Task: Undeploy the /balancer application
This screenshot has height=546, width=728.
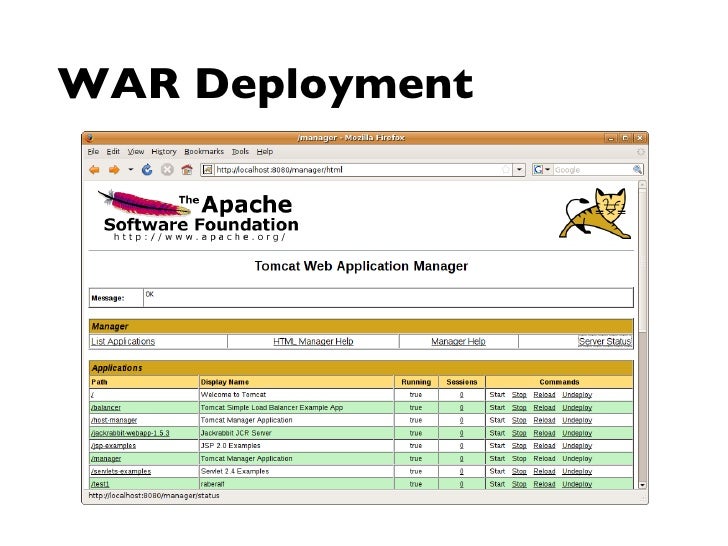Action: pyautogui.click(x=577, y=408)
